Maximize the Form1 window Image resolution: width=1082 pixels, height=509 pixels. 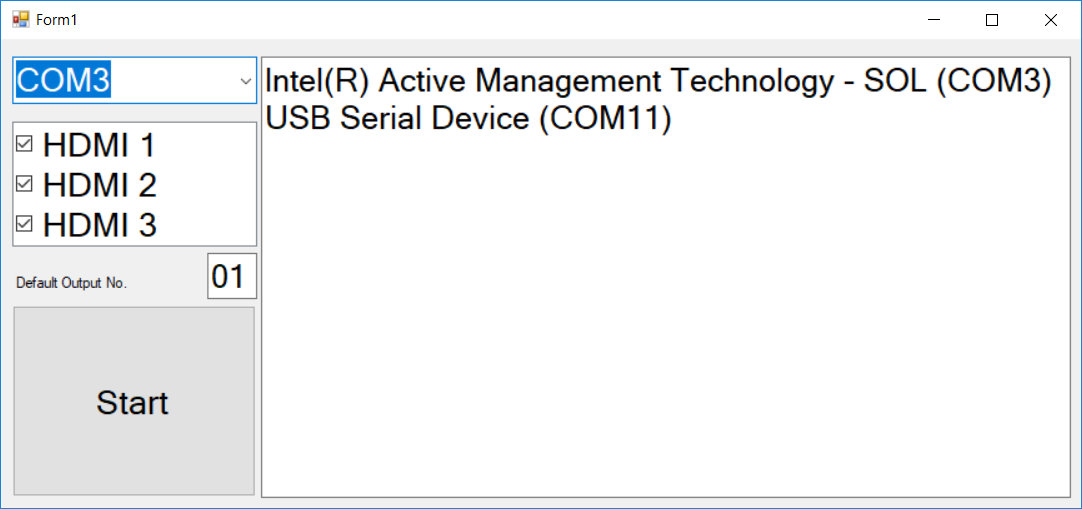pos(992,20)
